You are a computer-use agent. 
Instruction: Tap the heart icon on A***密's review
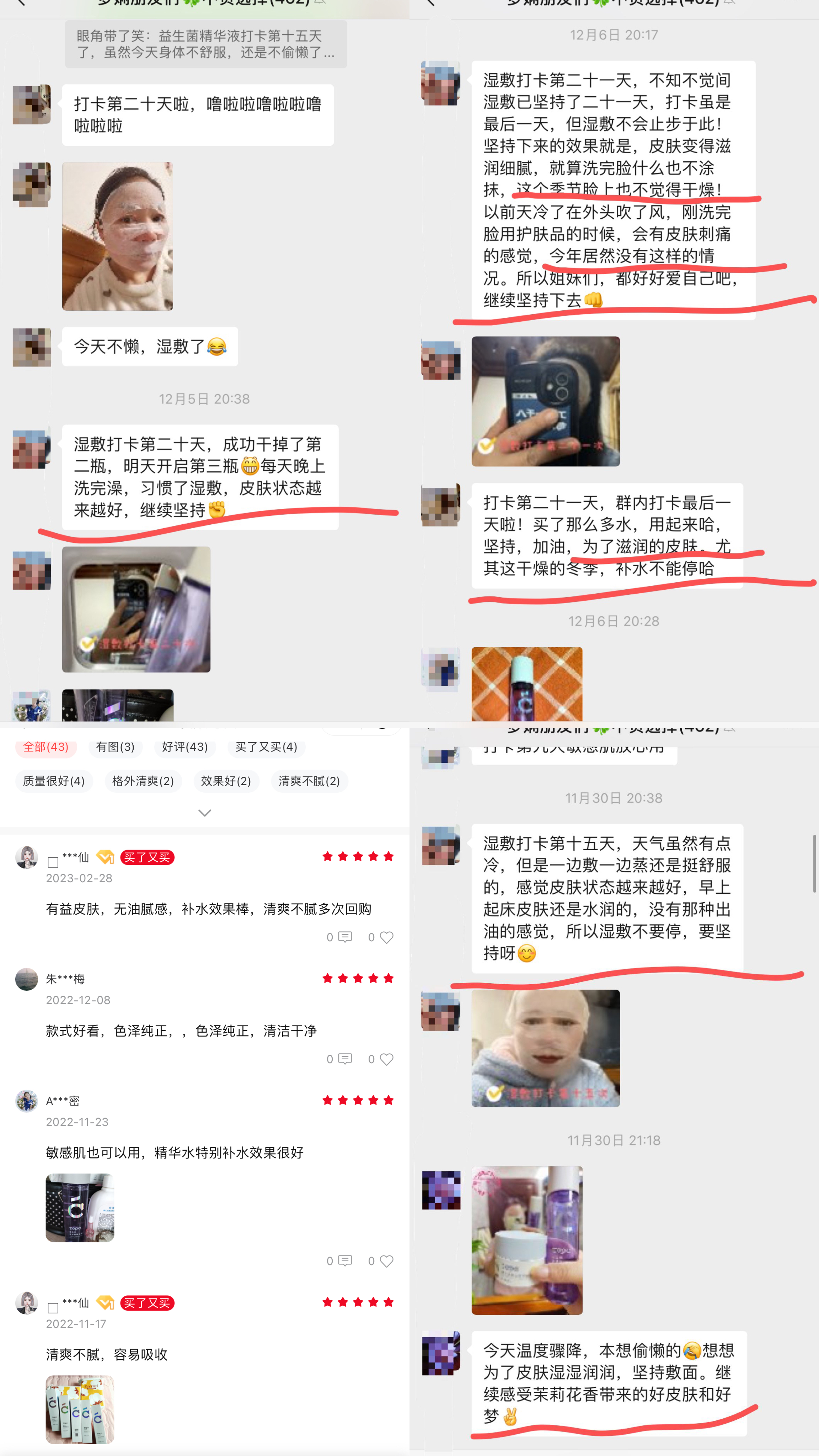coord(387,1261)
